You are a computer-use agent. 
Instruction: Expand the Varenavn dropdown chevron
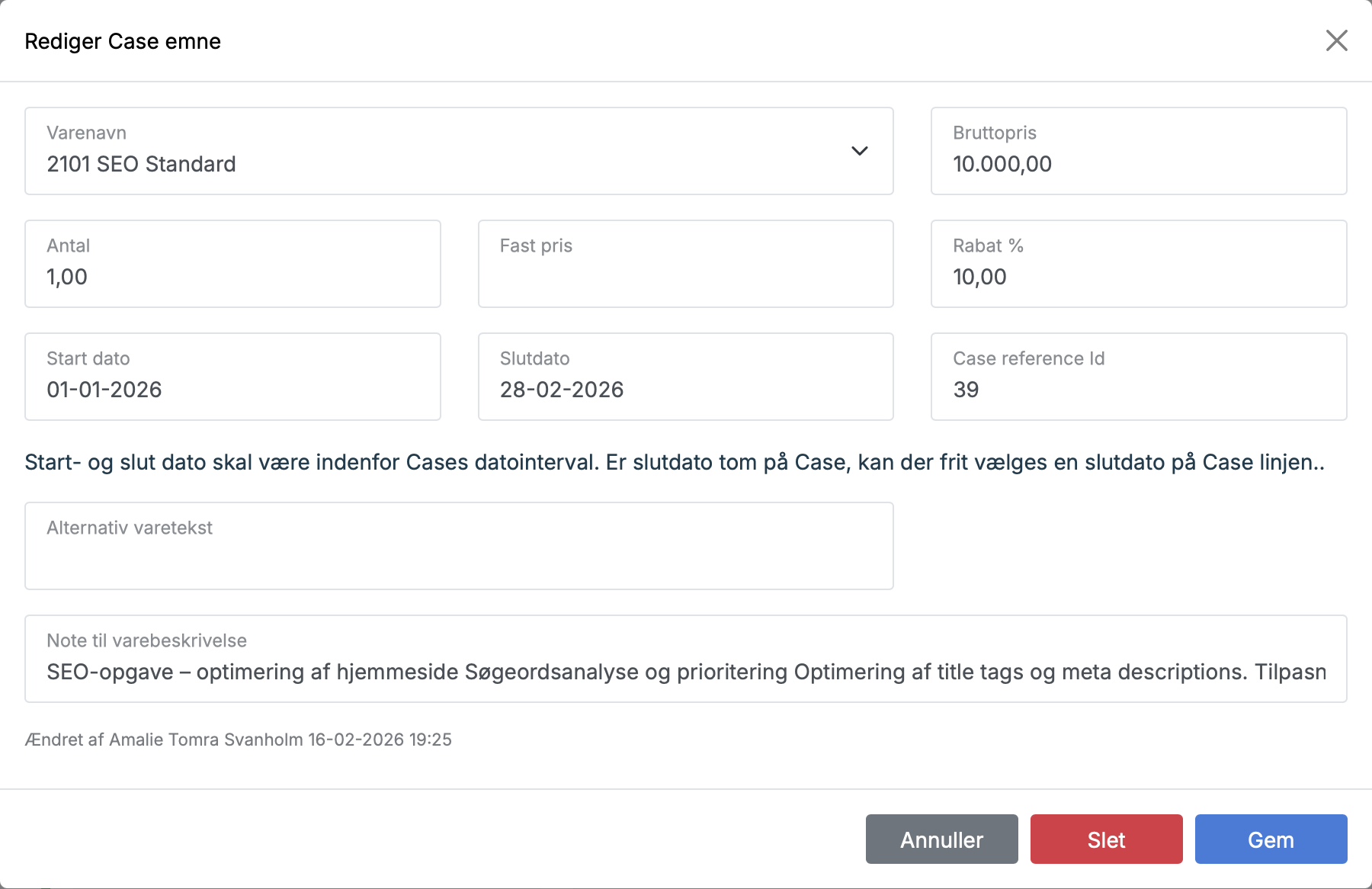point(859,151)
